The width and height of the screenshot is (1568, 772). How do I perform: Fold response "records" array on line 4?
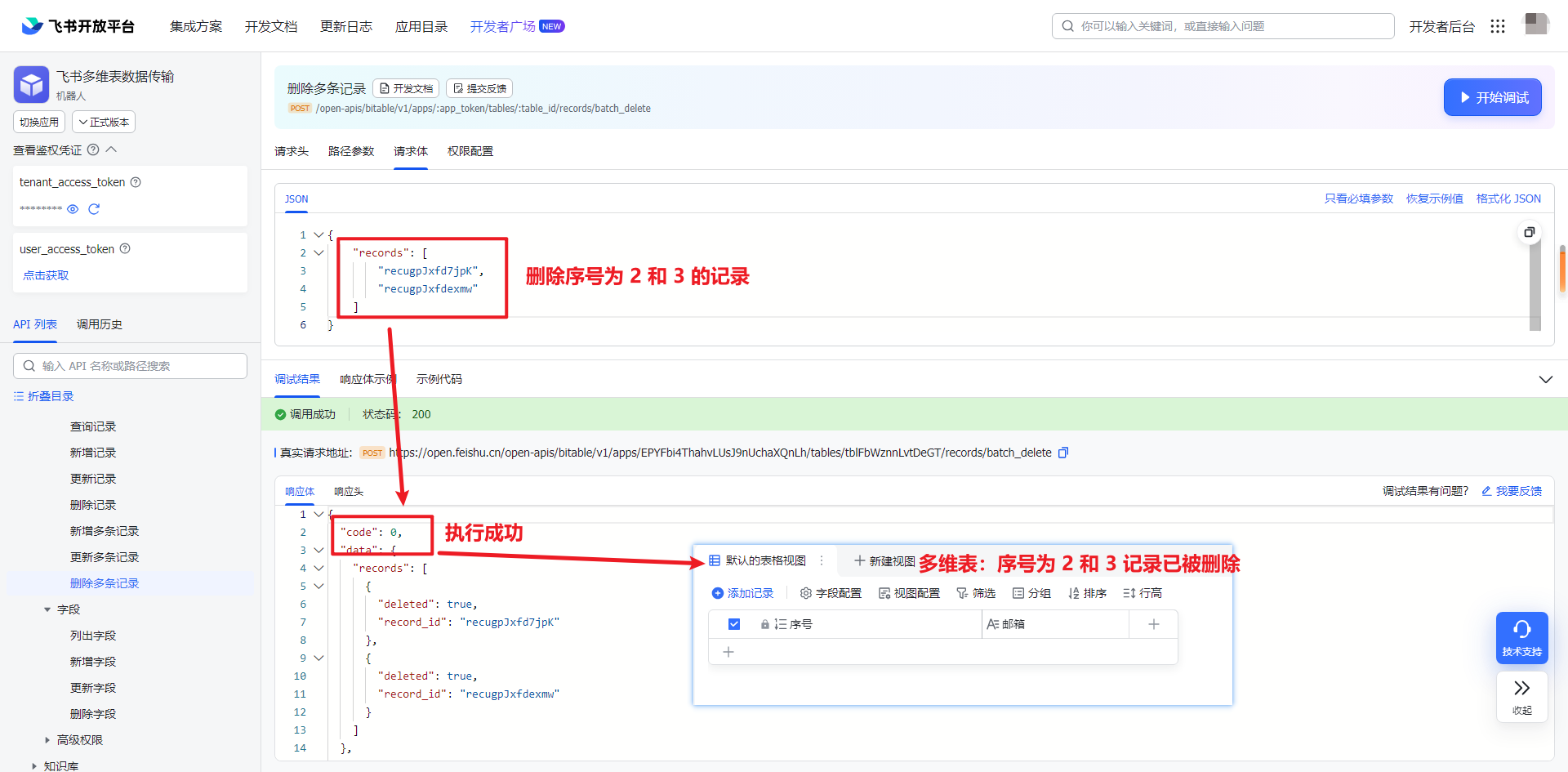click(x=318, y=568)
